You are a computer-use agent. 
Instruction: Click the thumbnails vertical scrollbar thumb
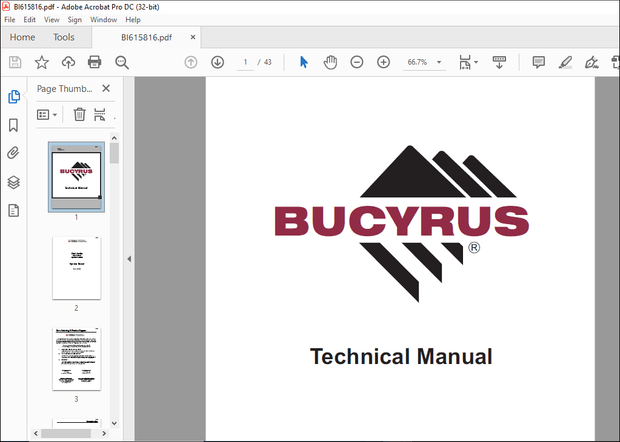[114, 153]
